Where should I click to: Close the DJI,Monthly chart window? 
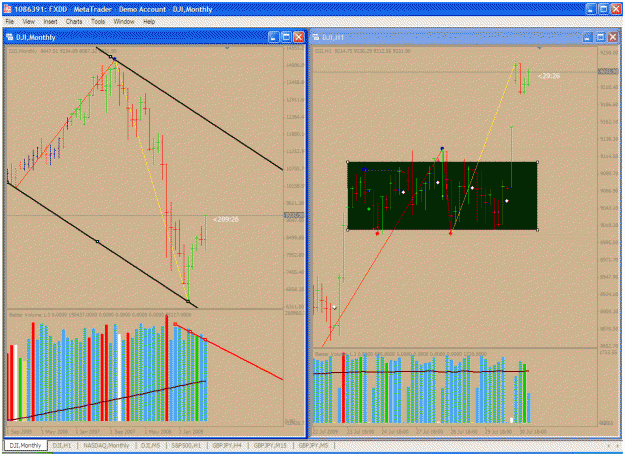click(x=299, y=37)
